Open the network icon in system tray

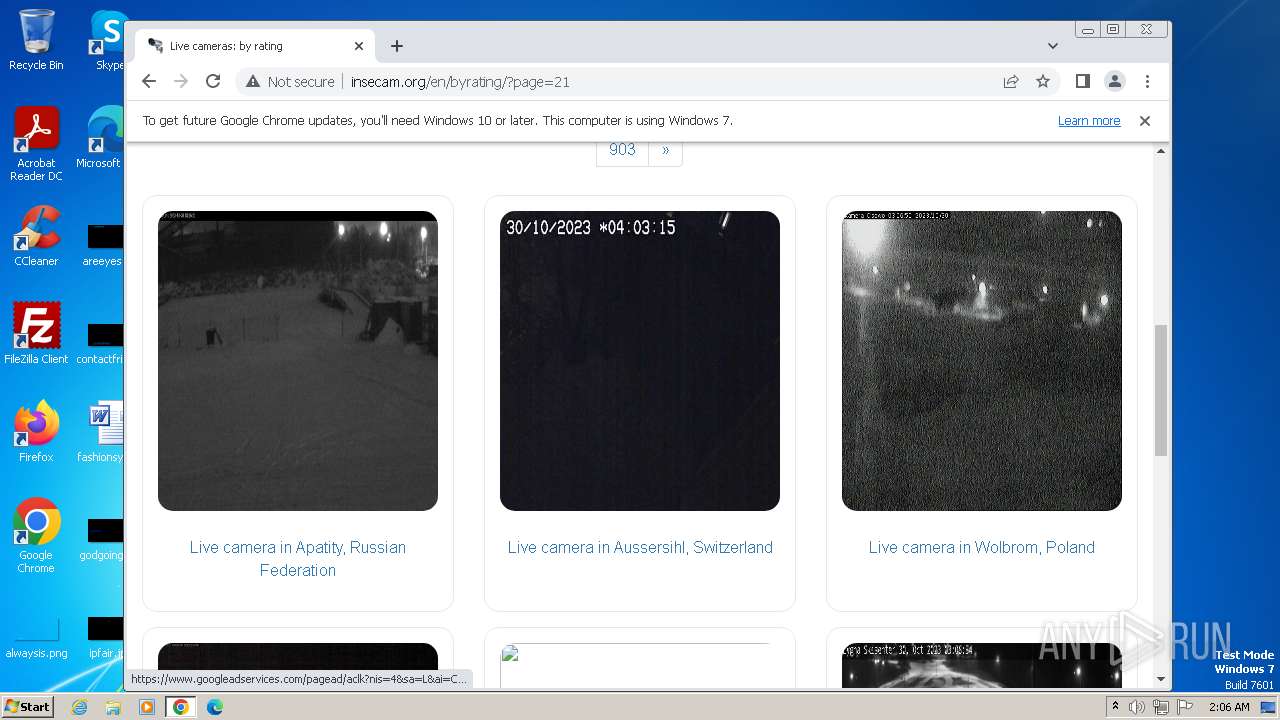coord(1161,707)
